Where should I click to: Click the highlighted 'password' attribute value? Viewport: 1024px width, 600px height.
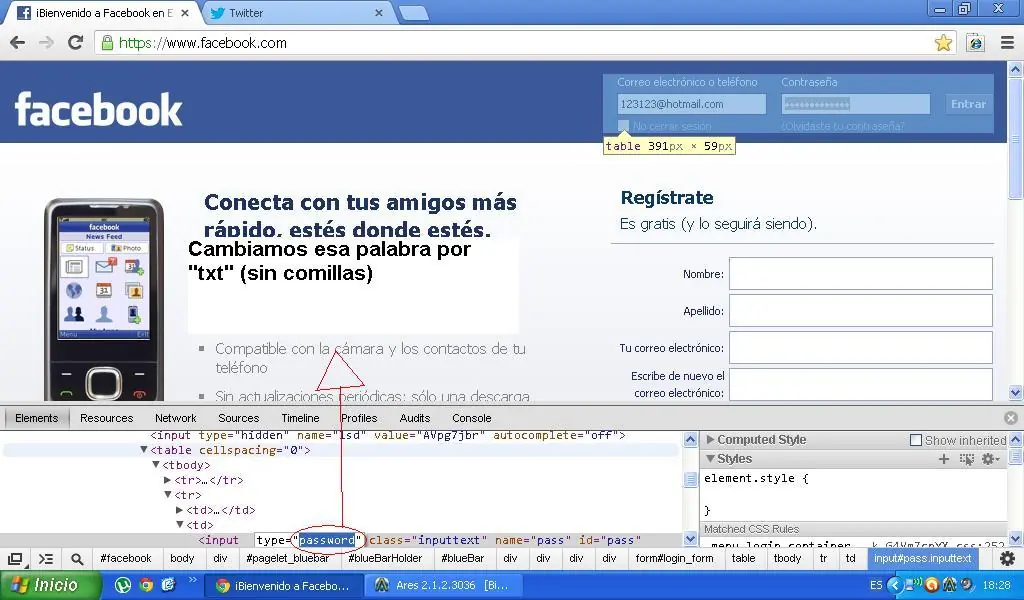tap(327, 540)
